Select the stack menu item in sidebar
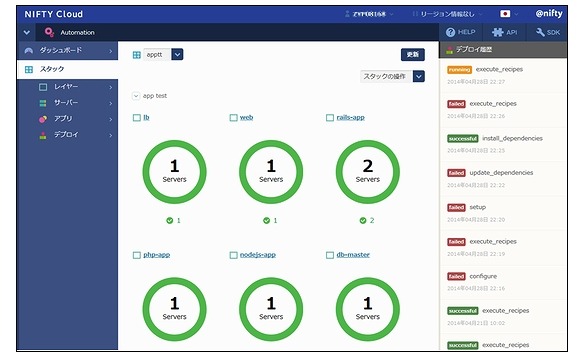The height and width of the screenshot is (360, 580). (67, 69)
